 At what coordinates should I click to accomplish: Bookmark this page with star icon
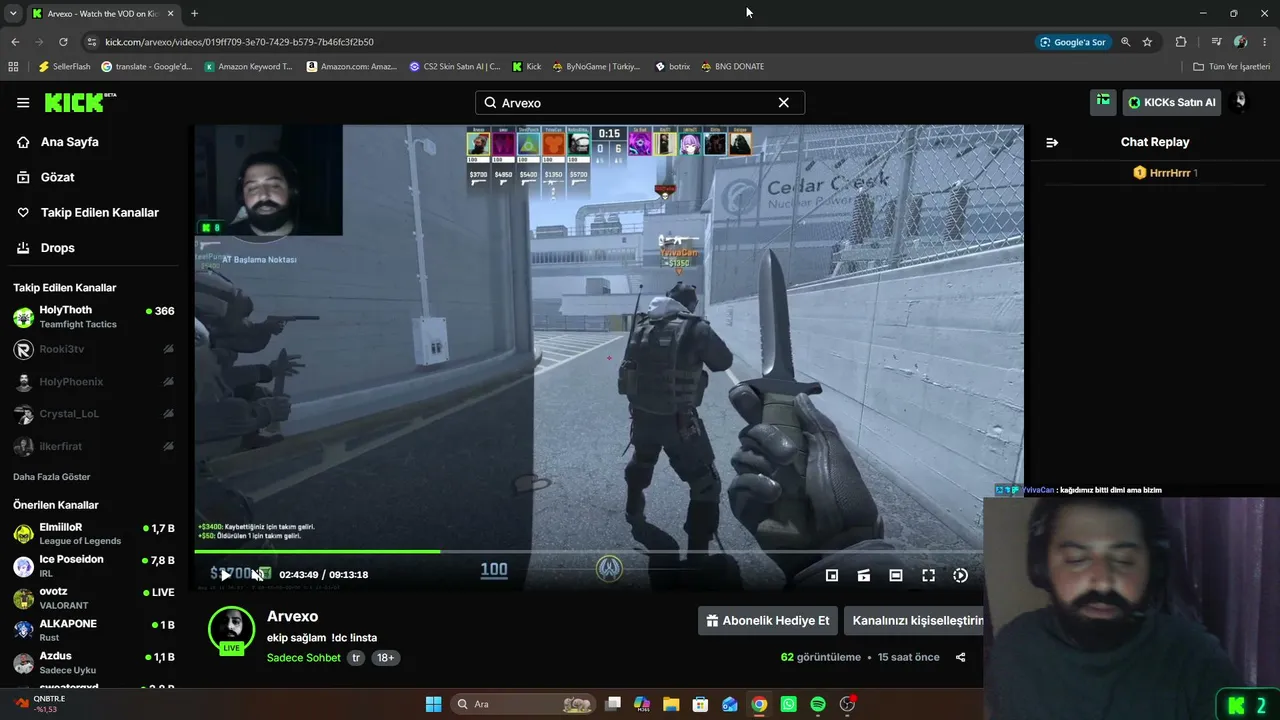[1147, 42]
